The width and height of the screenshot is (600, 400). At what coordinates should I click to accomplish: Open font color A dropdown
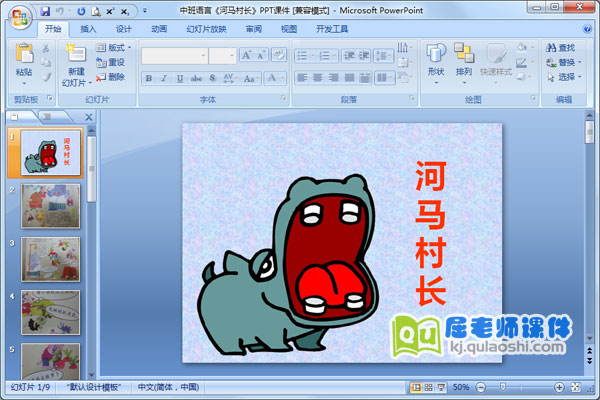(275, 78)
